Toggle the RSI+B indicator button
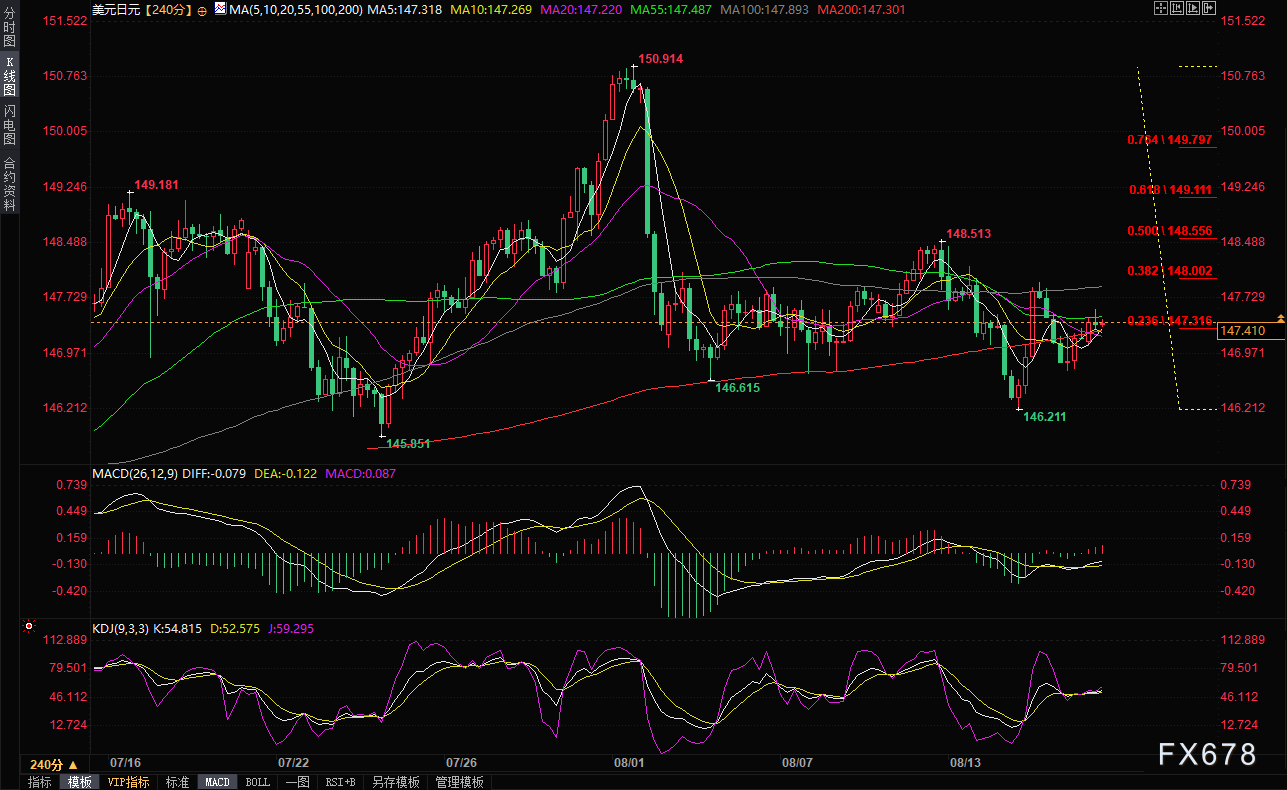 tap(342, 782)
